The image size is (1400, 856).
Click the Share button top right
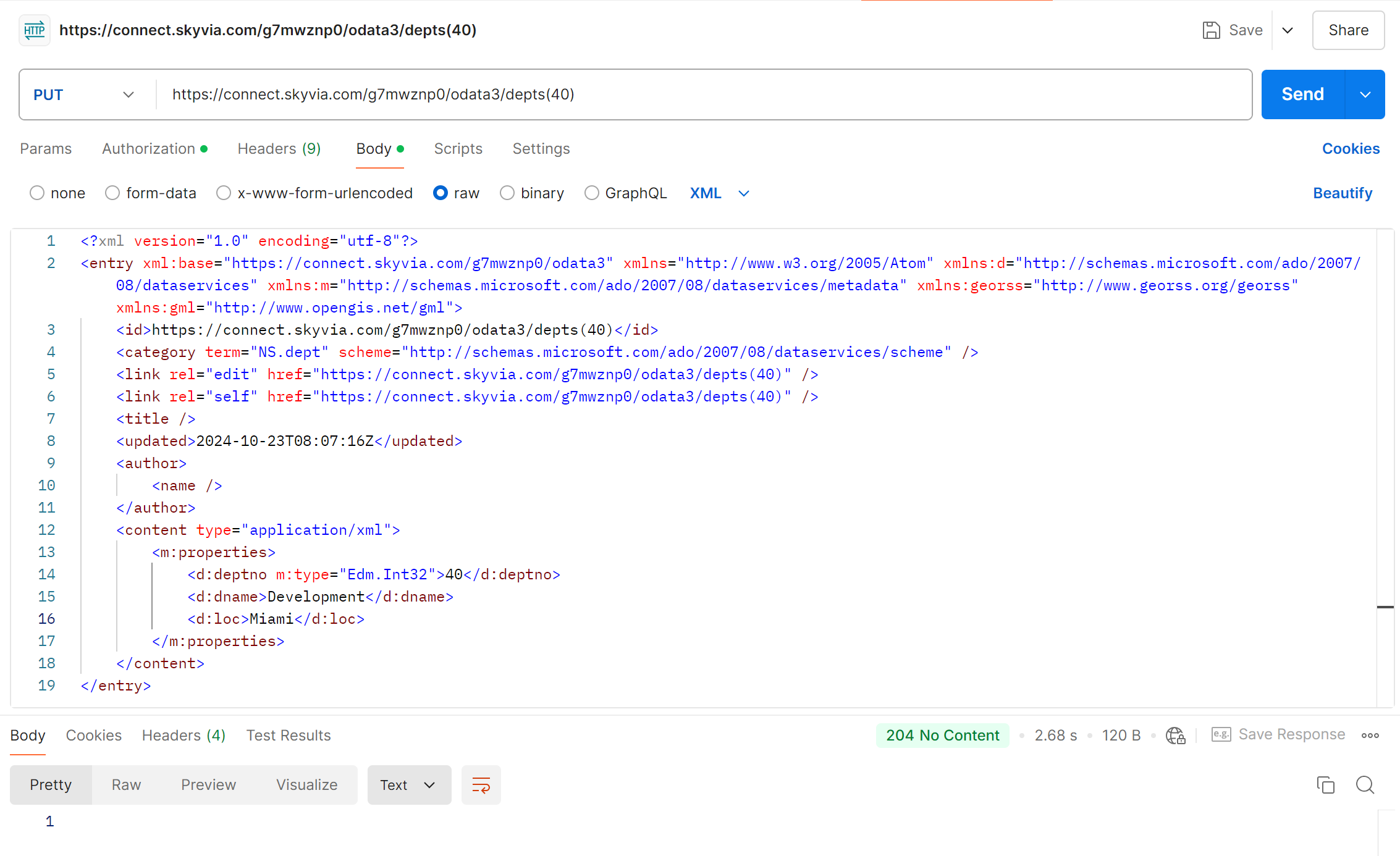tap(1348, 30)
